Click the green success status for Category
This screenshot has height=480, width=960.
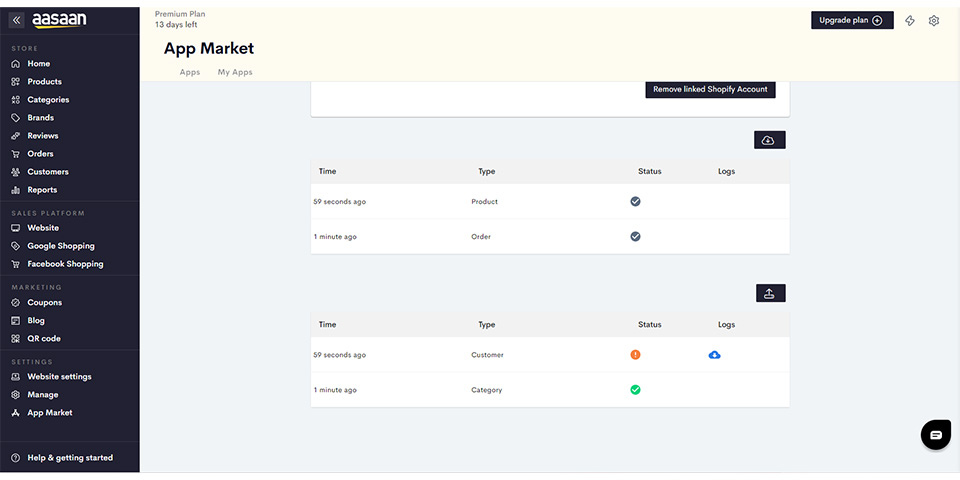tap(636, 389)
